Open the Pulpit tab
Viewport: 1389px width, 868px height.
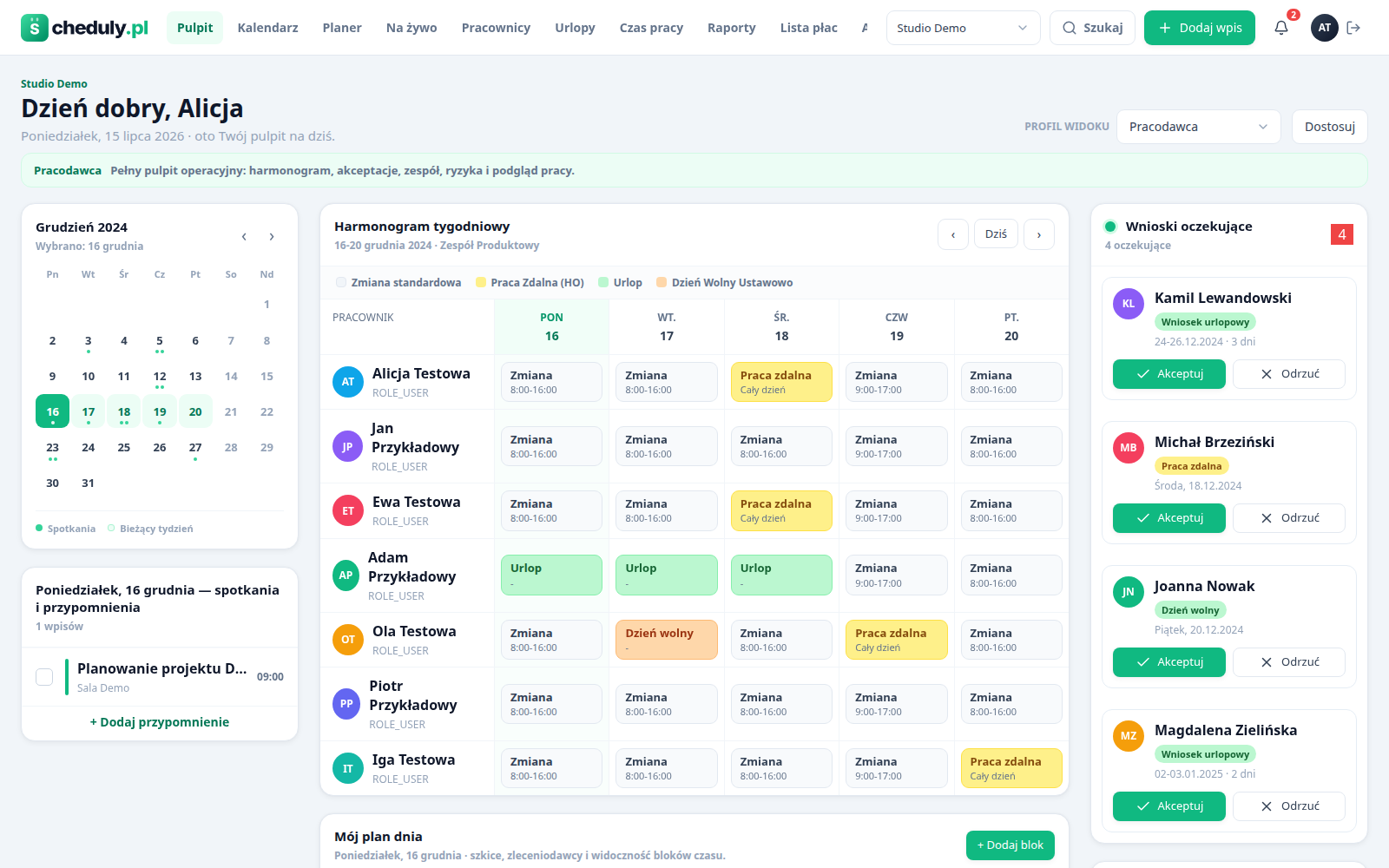[194, 28]
